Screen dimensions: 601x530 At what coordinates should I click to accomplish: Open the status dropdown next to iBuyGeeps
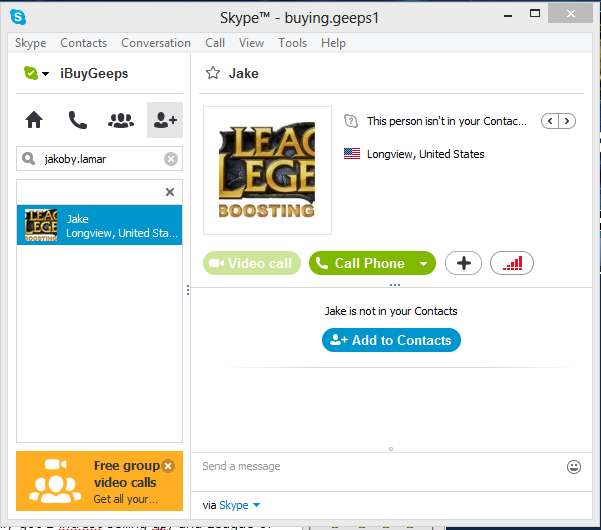tap(46, 74)
